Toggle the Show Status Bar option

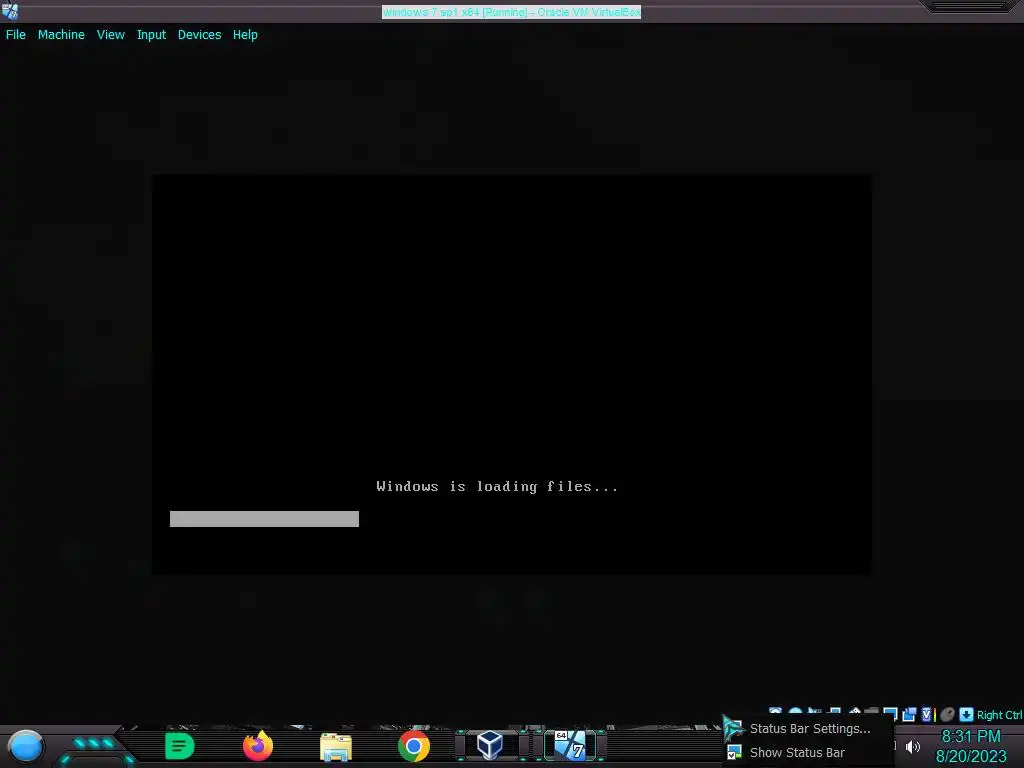[x=809, y=753]
